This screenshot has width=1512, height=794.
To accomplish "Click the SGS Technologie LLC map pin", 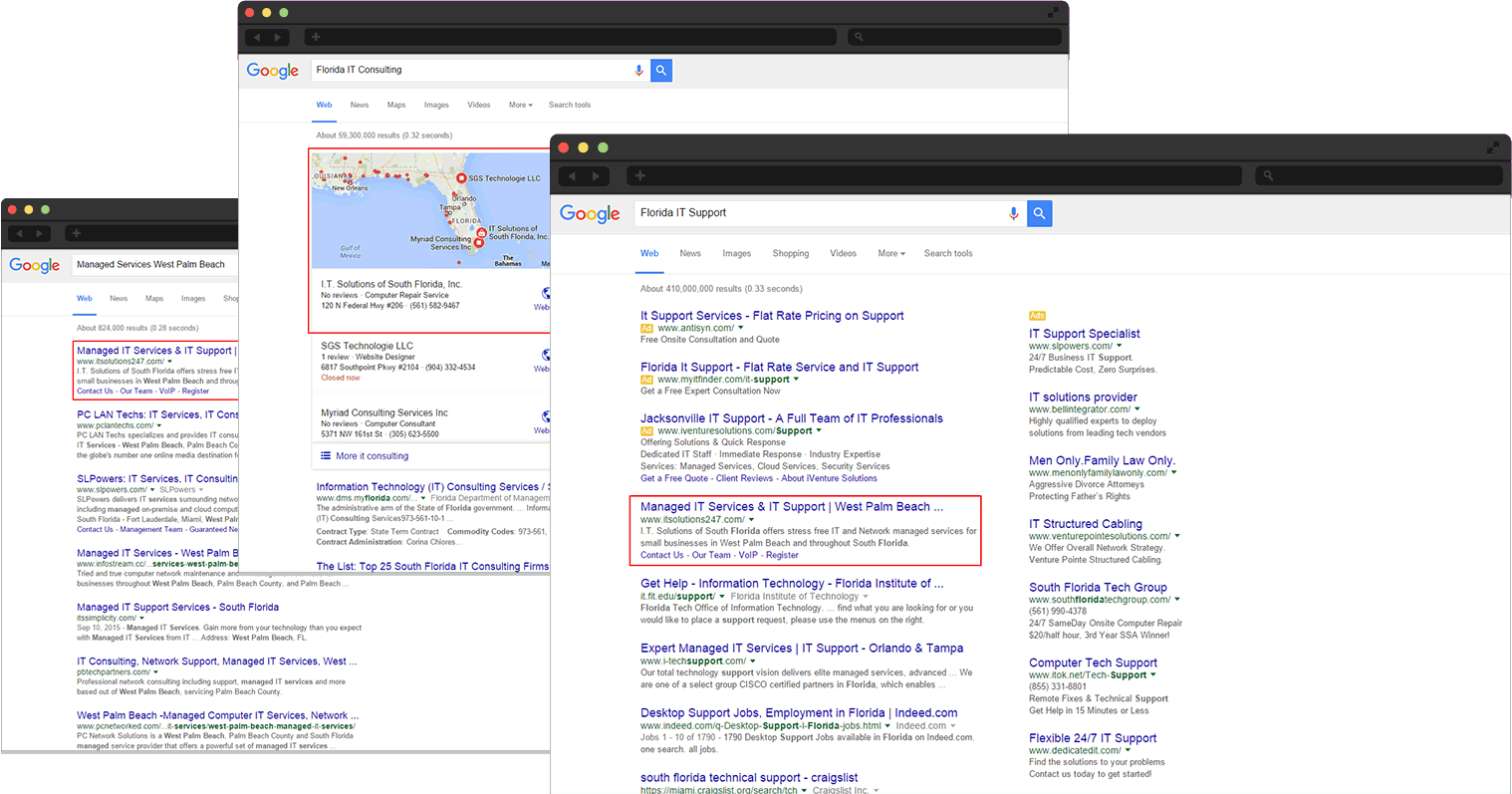I will [461, 177].
